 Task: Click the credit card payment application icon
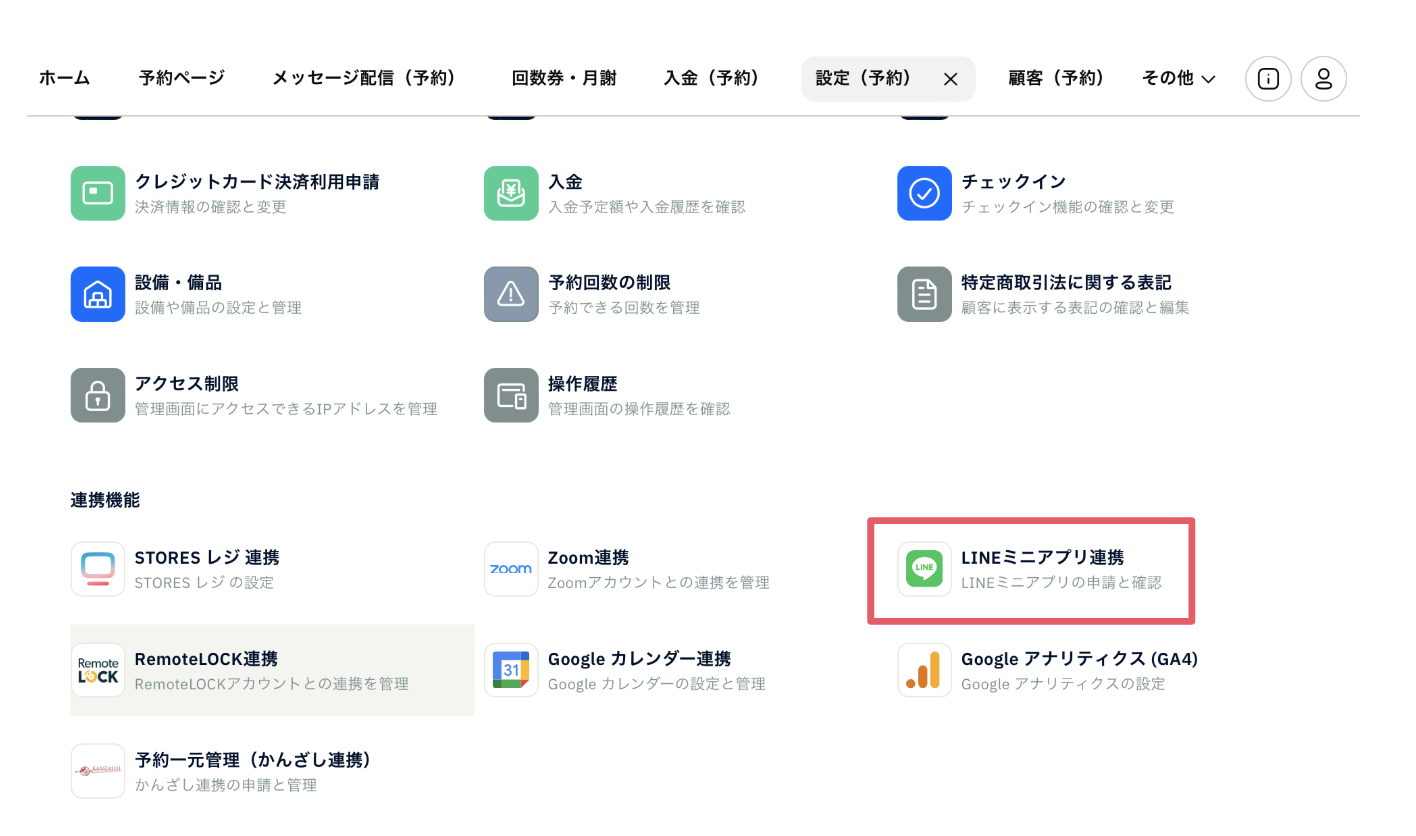click(98, 193)
